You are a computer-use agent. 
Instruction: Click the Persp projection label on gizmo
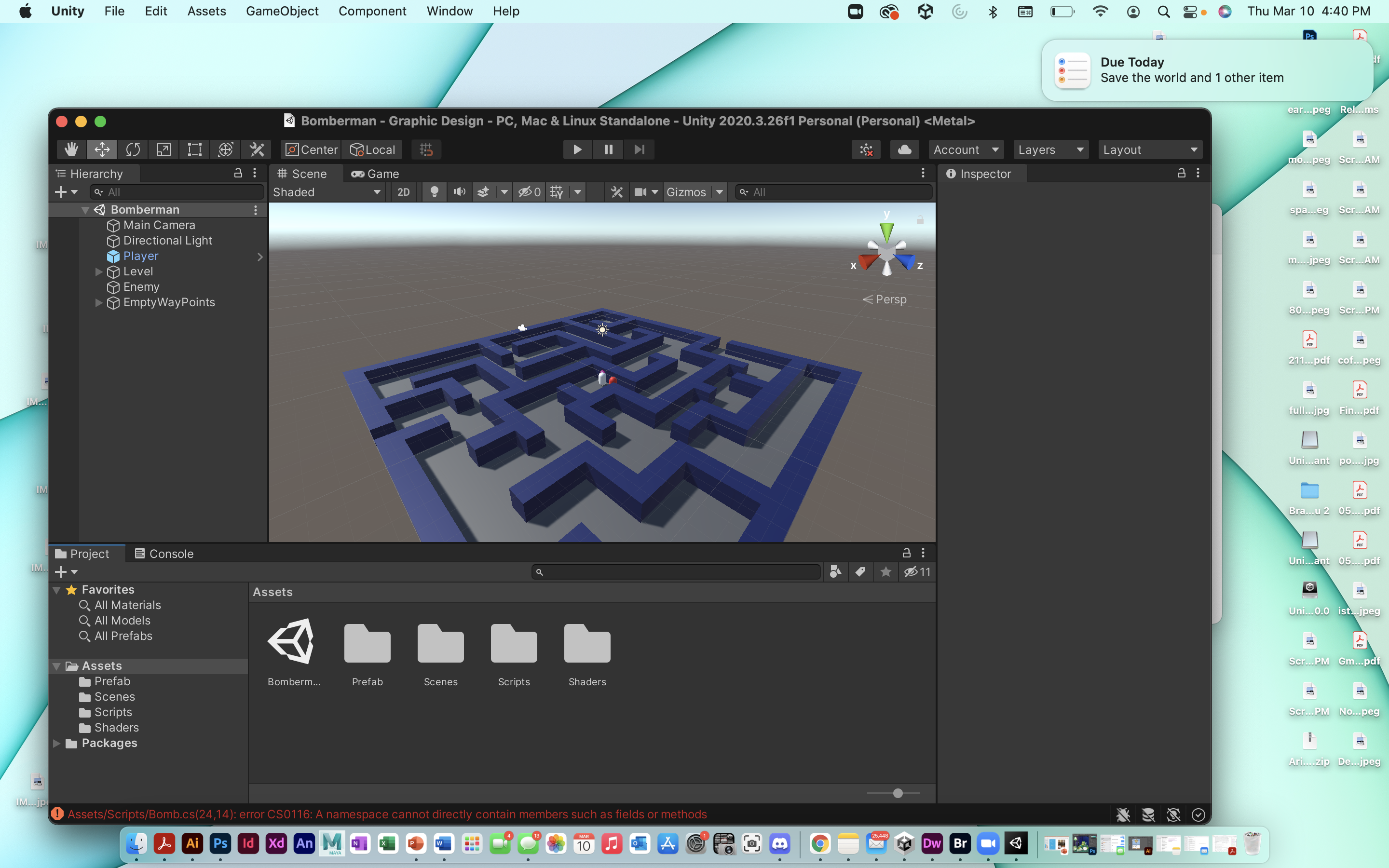pos(891,299)
